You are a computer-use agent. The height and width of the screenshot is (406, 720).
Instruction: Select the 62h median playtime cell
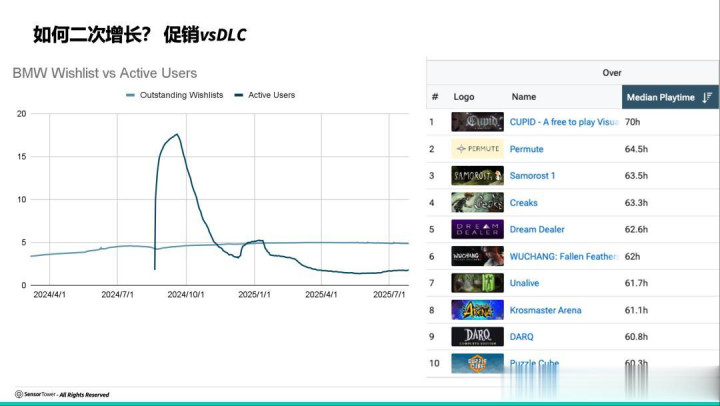point(632,256)
